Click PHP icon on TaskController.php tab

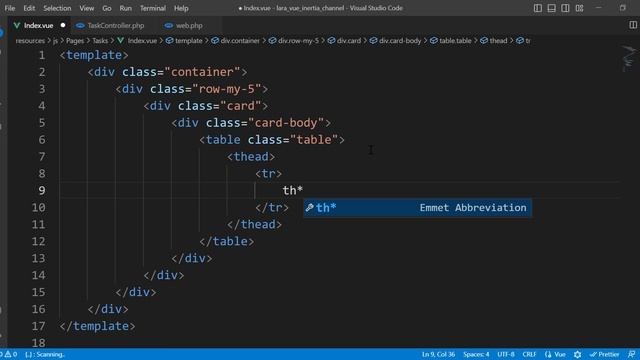pyautogui.click(x=80, y=25)
